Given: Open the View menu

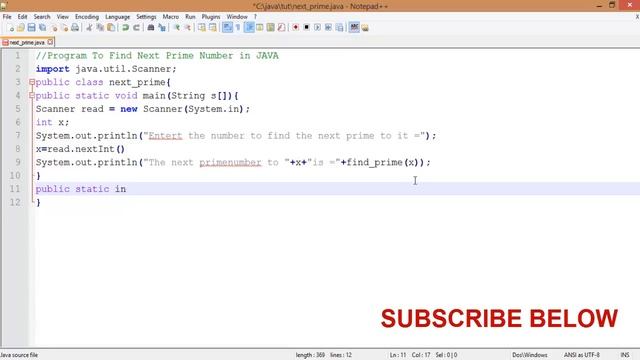Looking at the screenshot, I should [62, 17].
